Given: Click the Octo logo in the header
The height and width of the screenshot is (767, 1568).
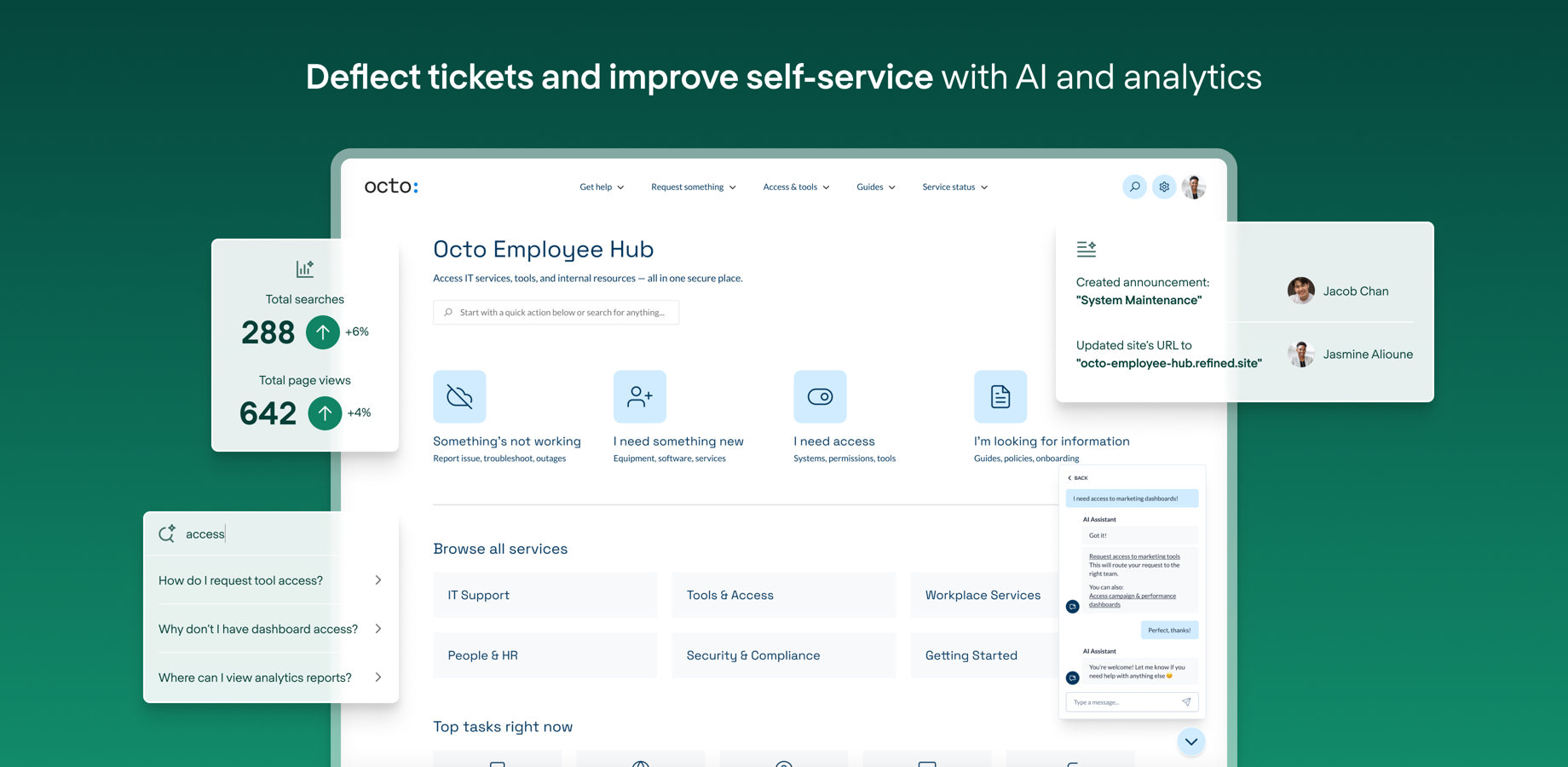Looking at the screenshot, I should pyautogui.click(x=391, y=186).
